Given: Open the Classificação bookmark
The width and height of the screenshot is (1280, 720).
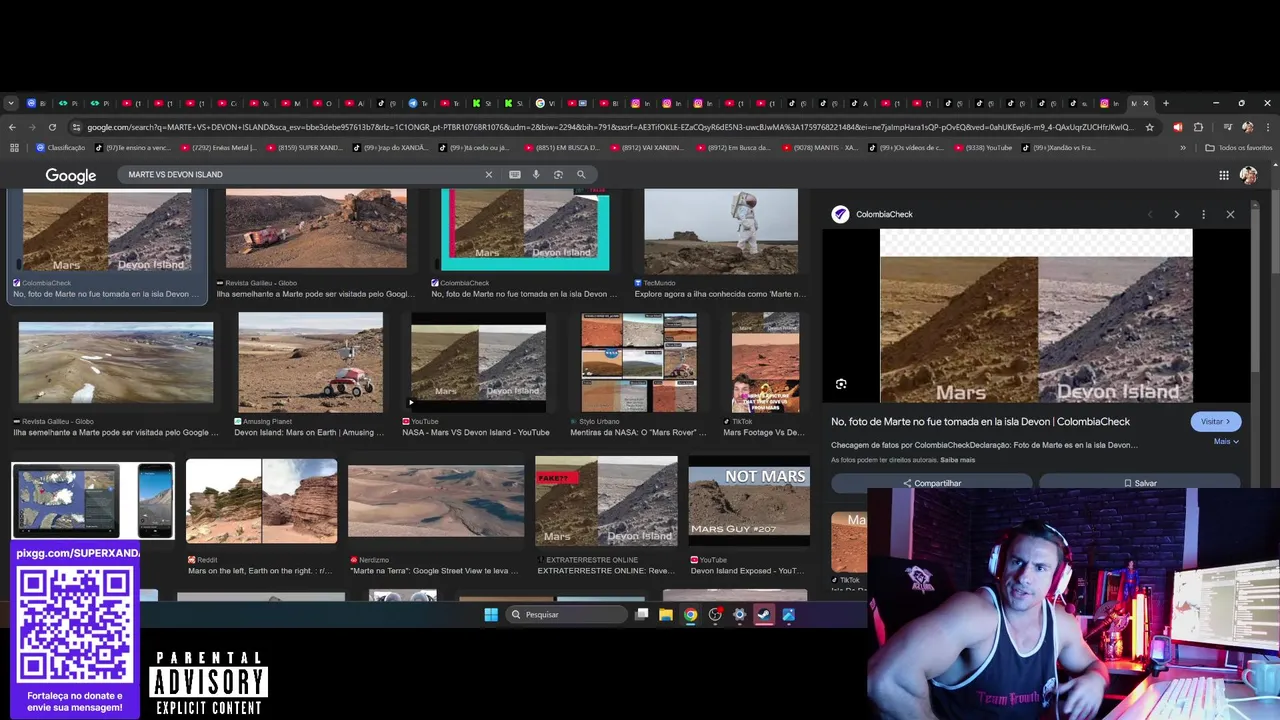Looking at the screenshot, I should click(x=61, y=148).
